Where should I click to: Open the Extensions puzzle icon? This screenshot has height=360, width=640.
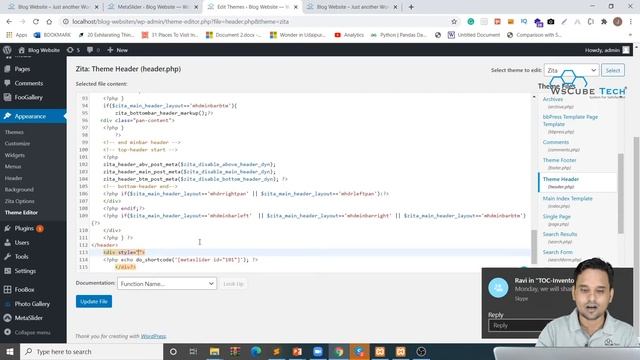pos(604,22)
